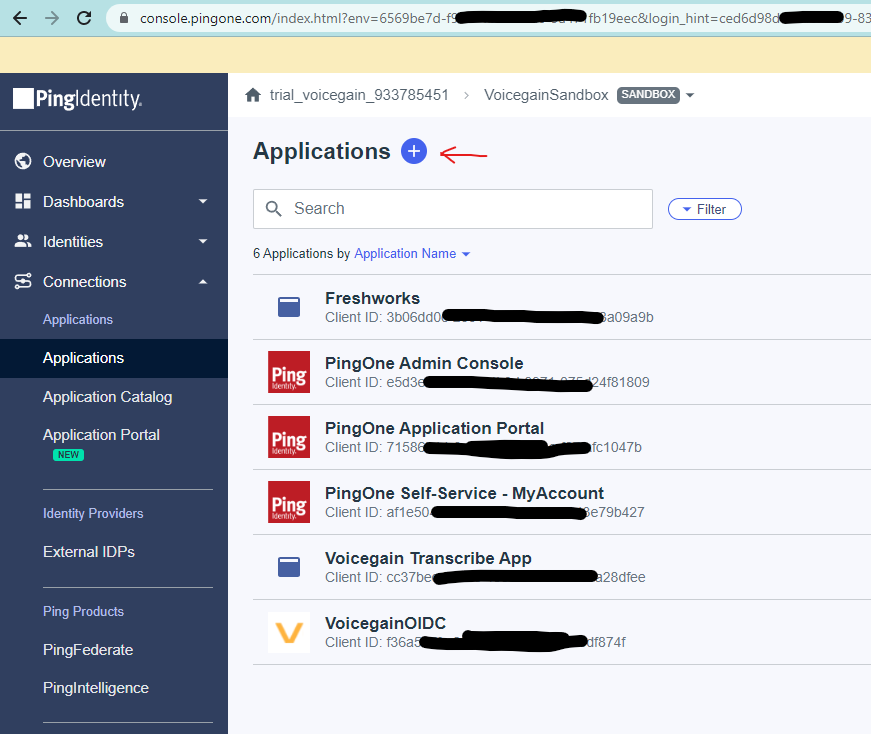Click the browser forward arrow
The width and height of the screenshot is (871, 734).
pyautogui.click(x=52, y=18)
